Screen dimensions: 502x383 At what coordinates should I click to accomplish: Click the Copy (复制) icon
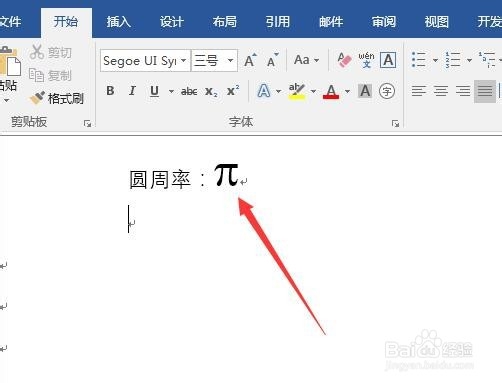click(36, 75)
